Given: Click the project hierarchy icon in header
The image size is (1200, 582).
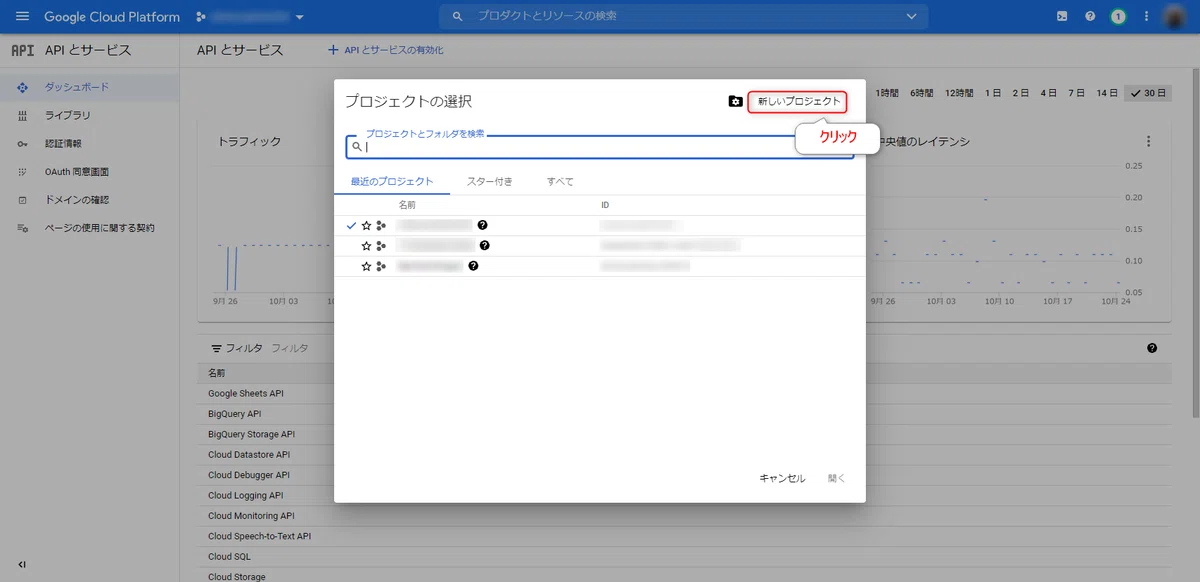Looking at the screenshot, I should click(201, 17).
